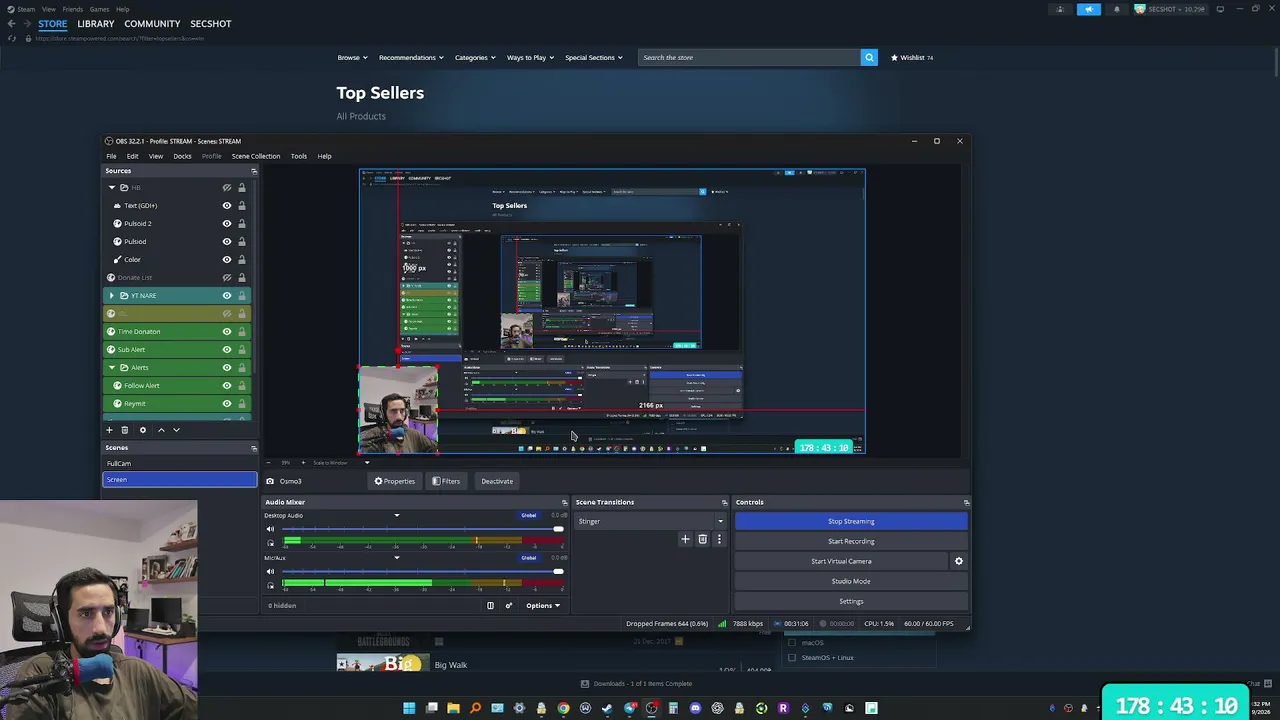Open Discord from the taskbar

coord(695,708)
